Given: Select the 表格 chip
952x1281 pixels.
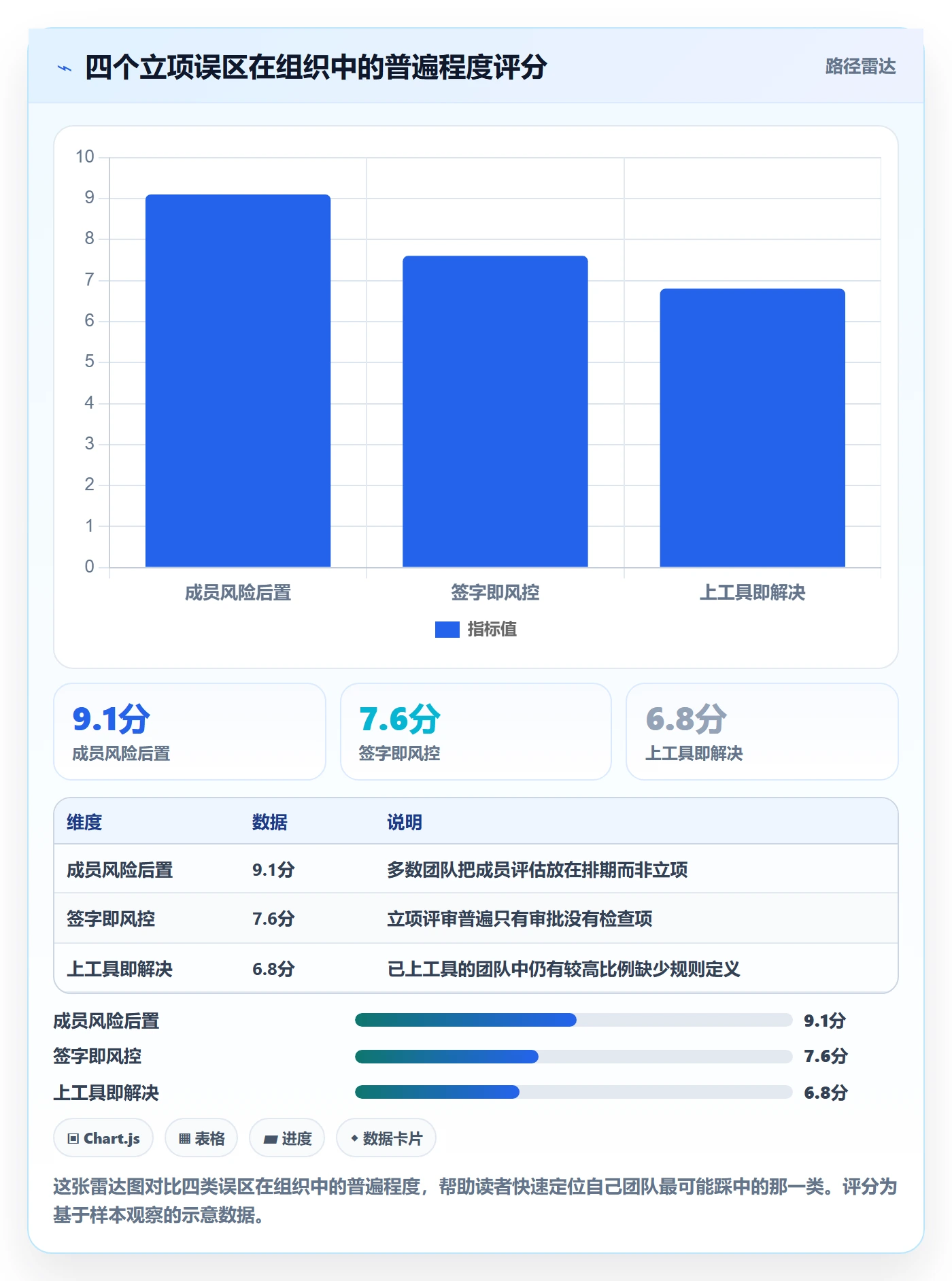Looking at the screenshot, I should coord(201,1138).
